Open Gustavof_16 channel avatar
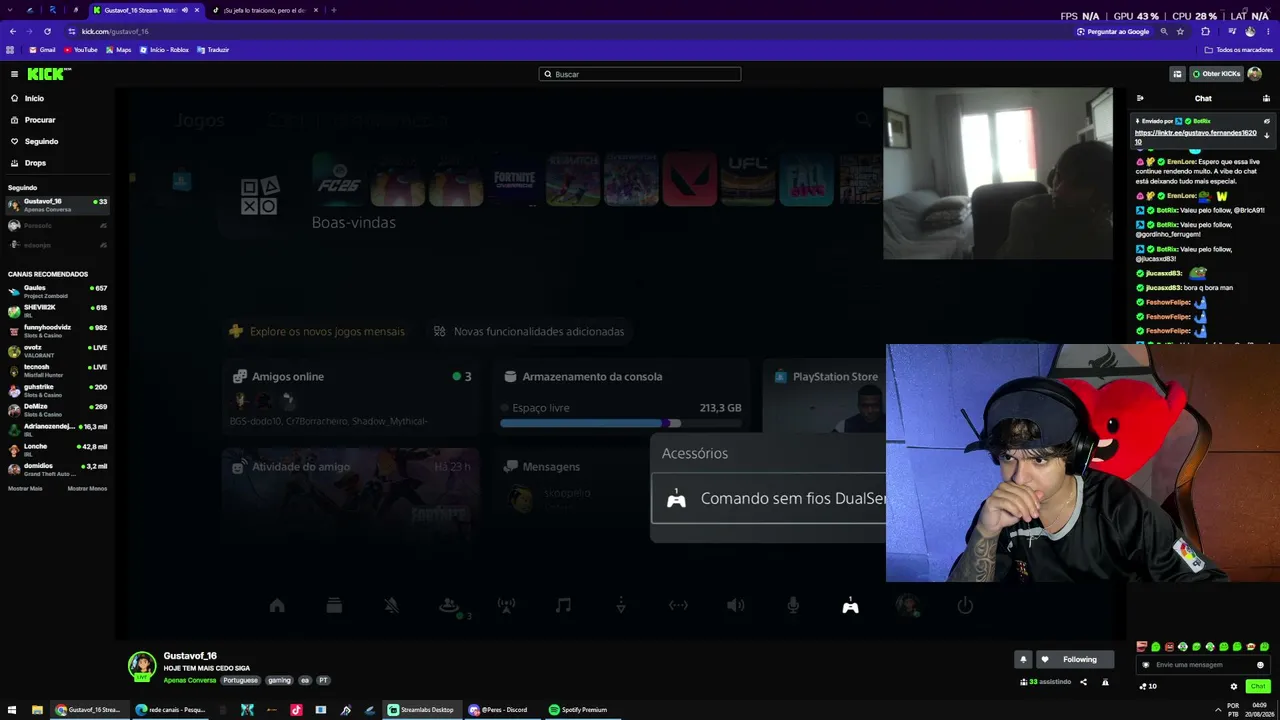The image size is (1280, 720). (142, 666)
